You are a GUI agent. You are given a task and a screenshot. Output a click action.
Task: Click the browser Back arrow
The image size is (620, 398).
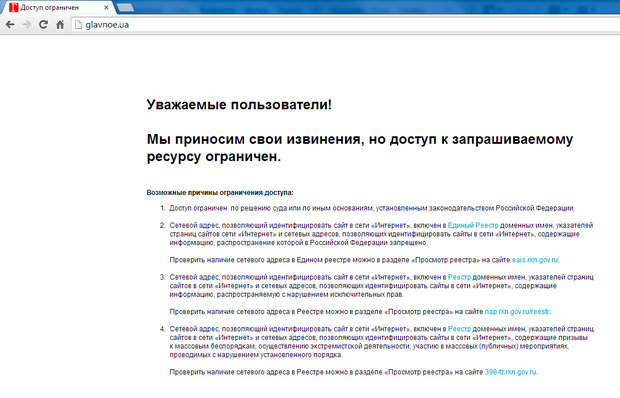coord(10,25)
